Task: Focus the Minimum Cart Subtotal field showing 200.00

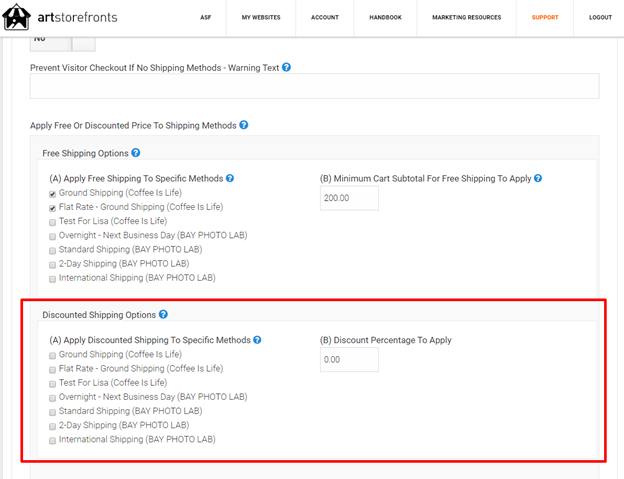Action: 349,199
